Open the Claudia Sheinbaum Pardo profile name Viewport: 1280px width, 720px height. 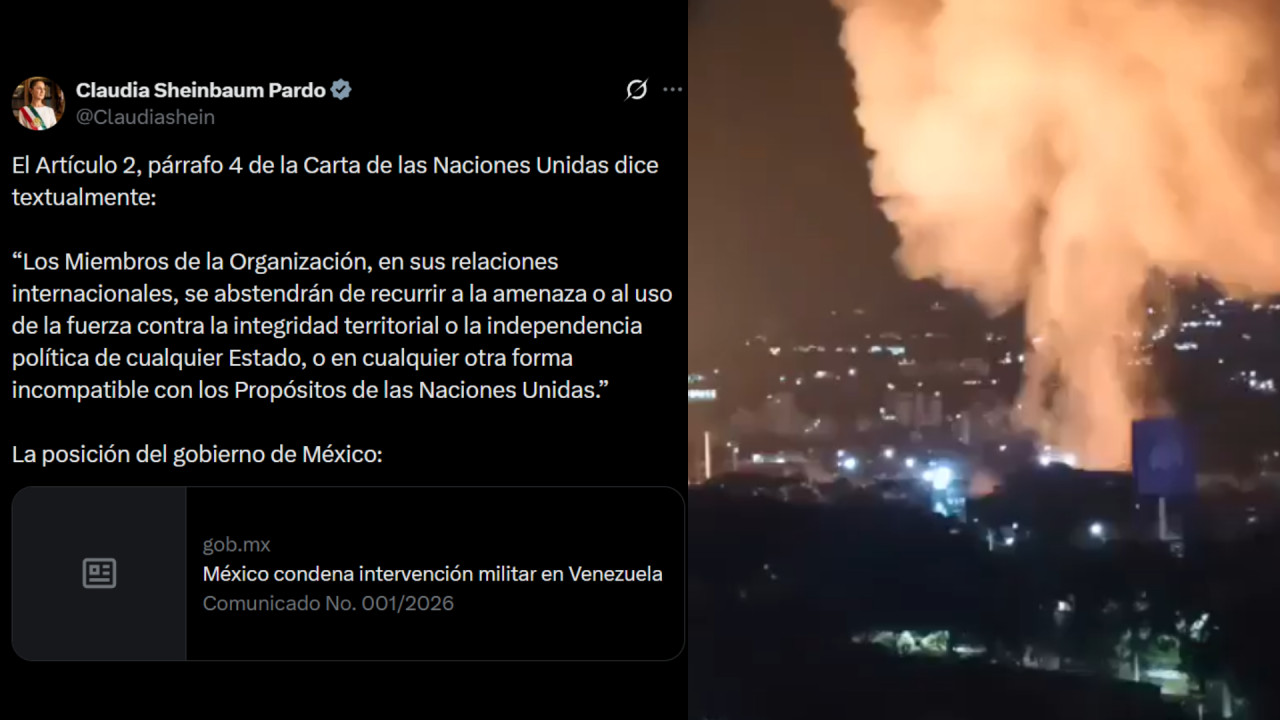click(201, 90)
